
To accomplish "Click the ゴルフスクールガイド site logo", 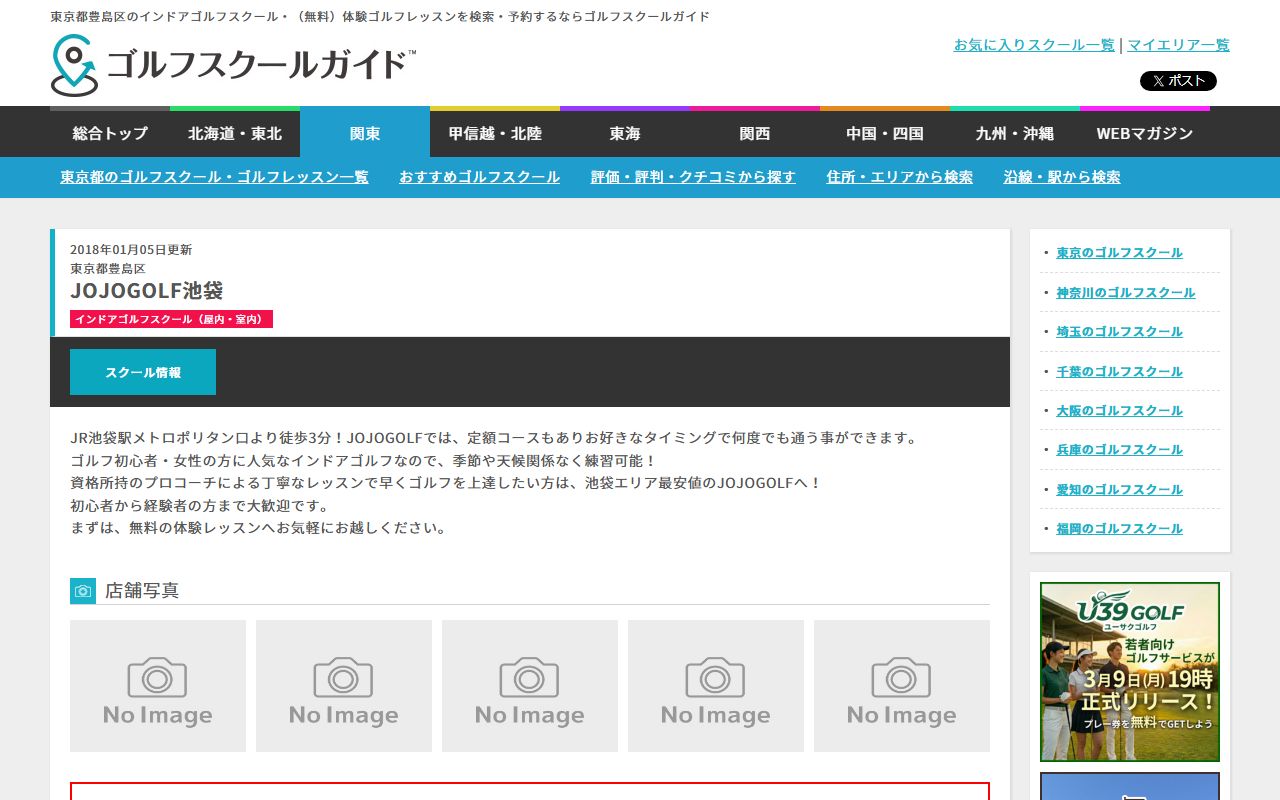I will point(233,65).
